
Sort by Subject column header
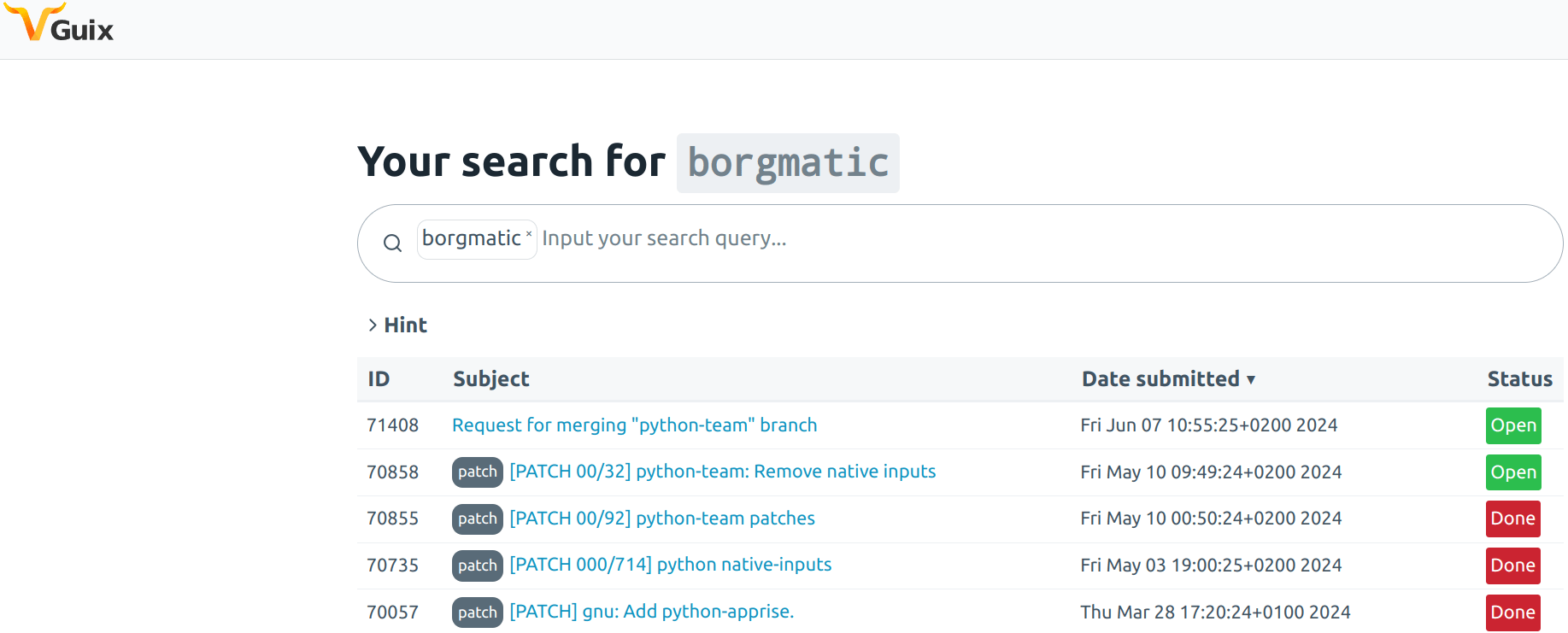tap(491, 379)
